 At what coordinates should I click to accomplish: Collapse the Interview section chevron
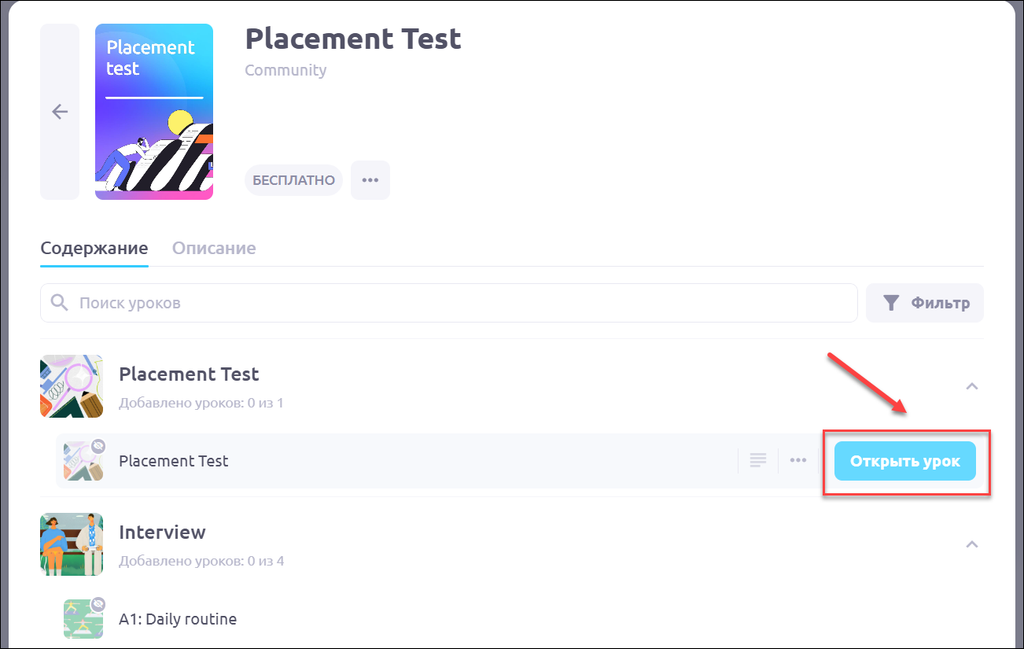pos(972,544)
